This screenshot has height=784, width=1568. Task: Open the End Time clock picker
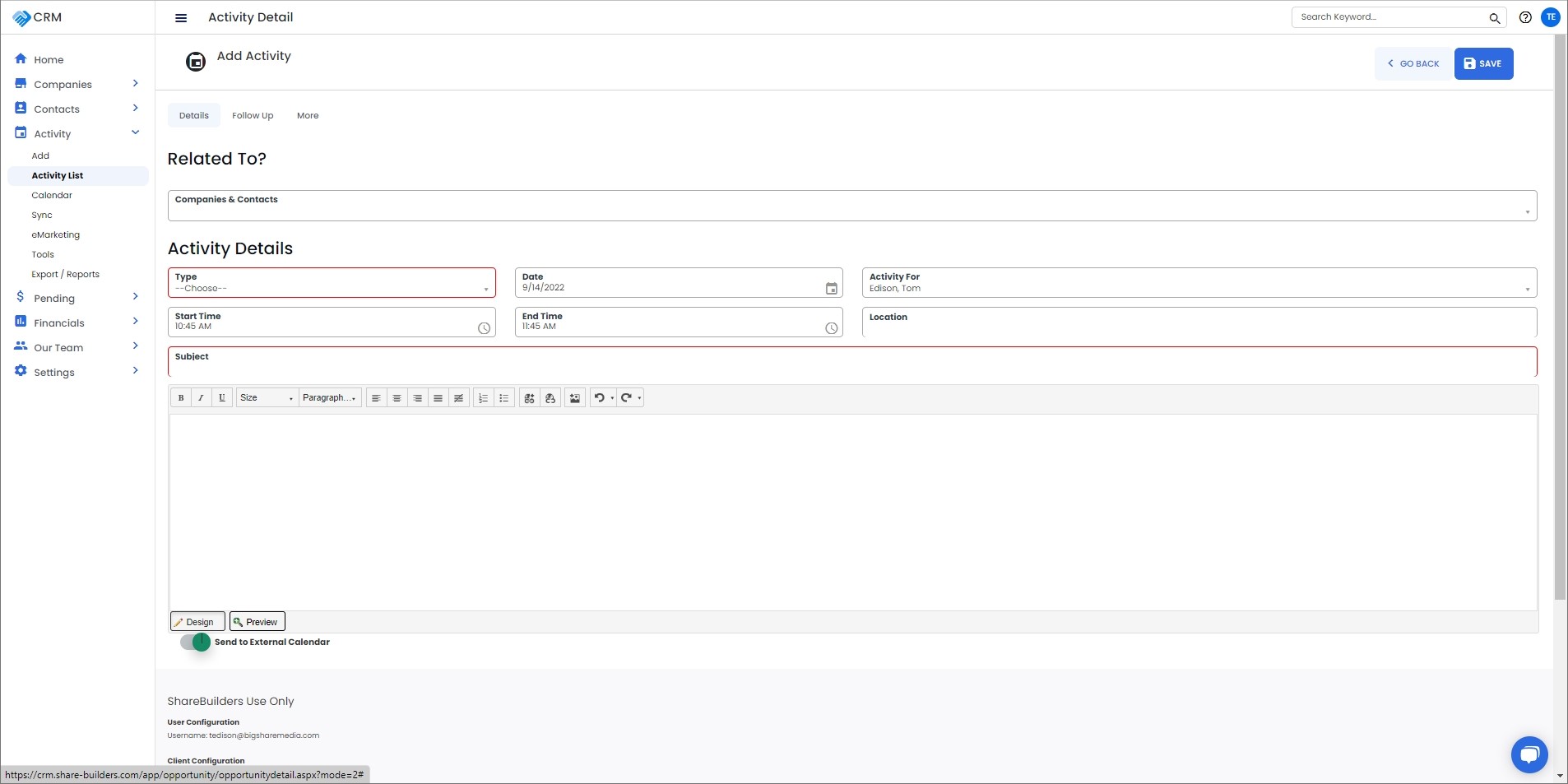point(832,328)
